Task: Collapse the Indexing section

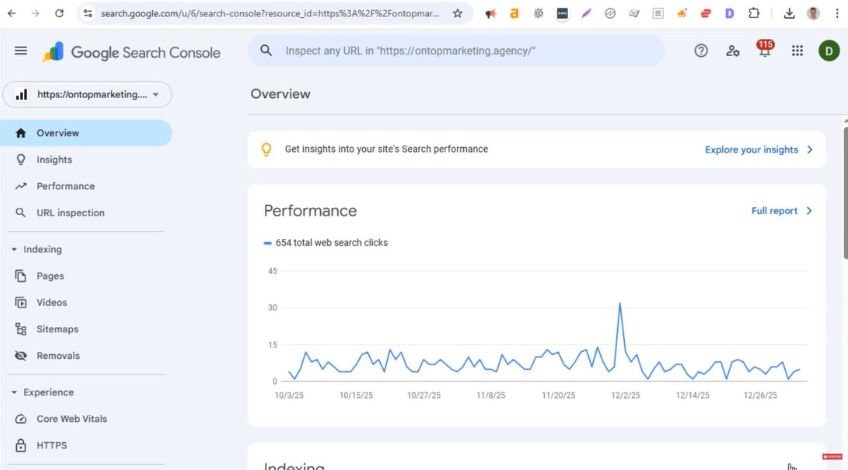Action: pos(14,250)
